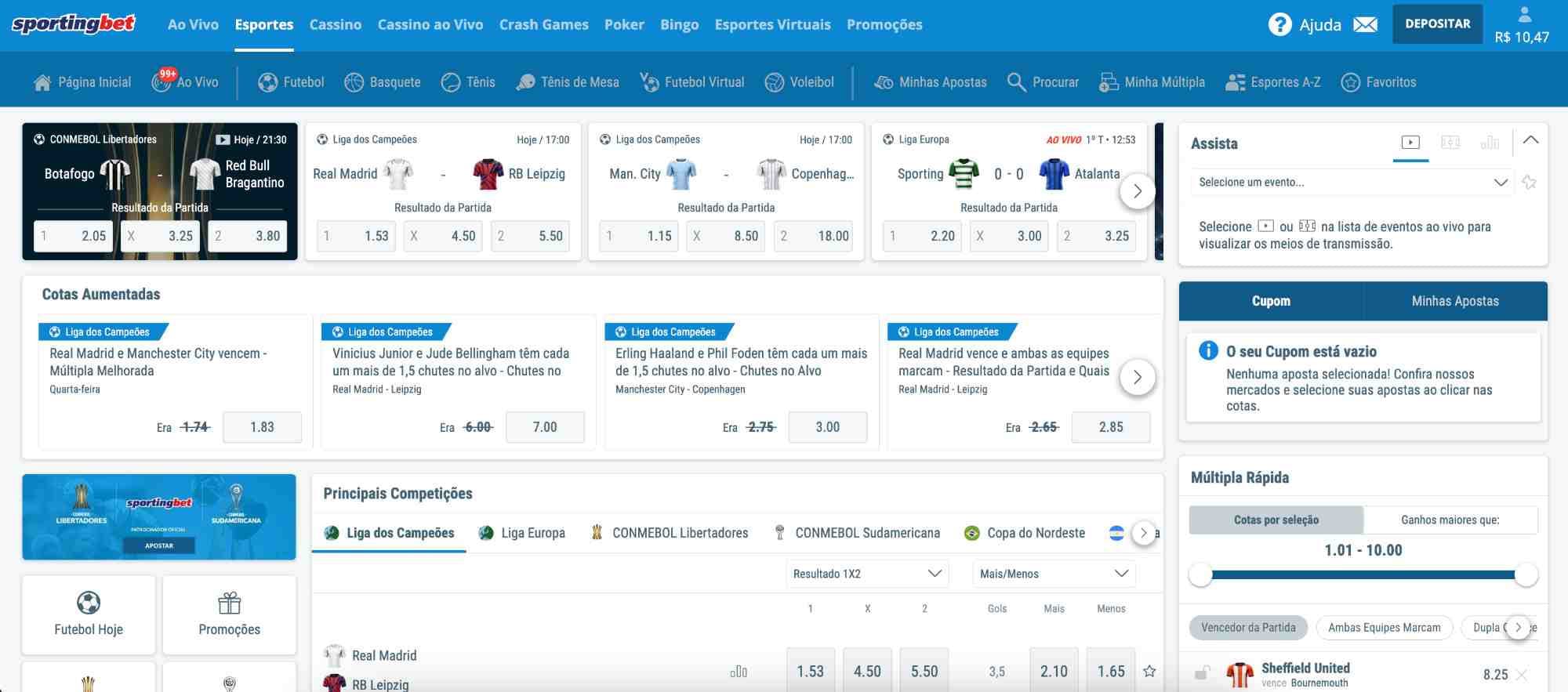Open Ao Vivo live events with 99+ badge
Viewport: 1568px width, 692px height.
[x=185, y=81]
